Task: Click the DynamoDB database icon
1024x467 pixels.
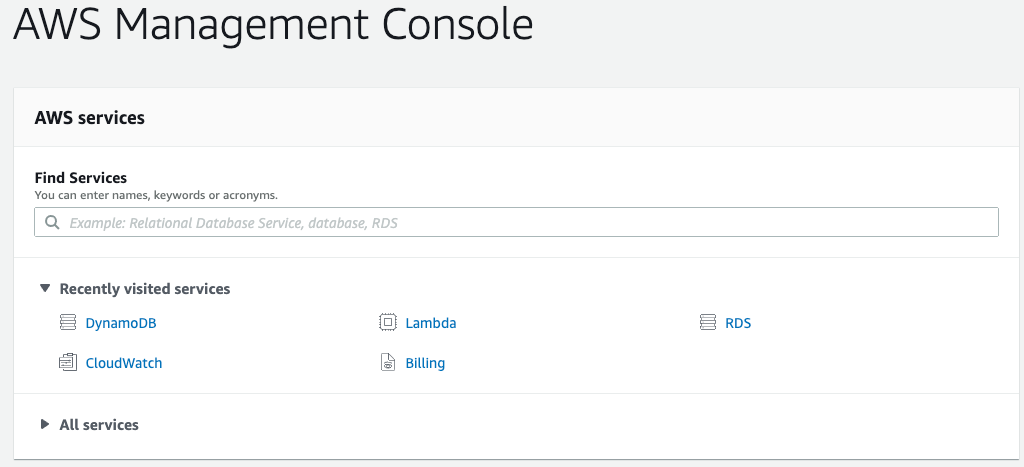Action: [x=68, y=323]
